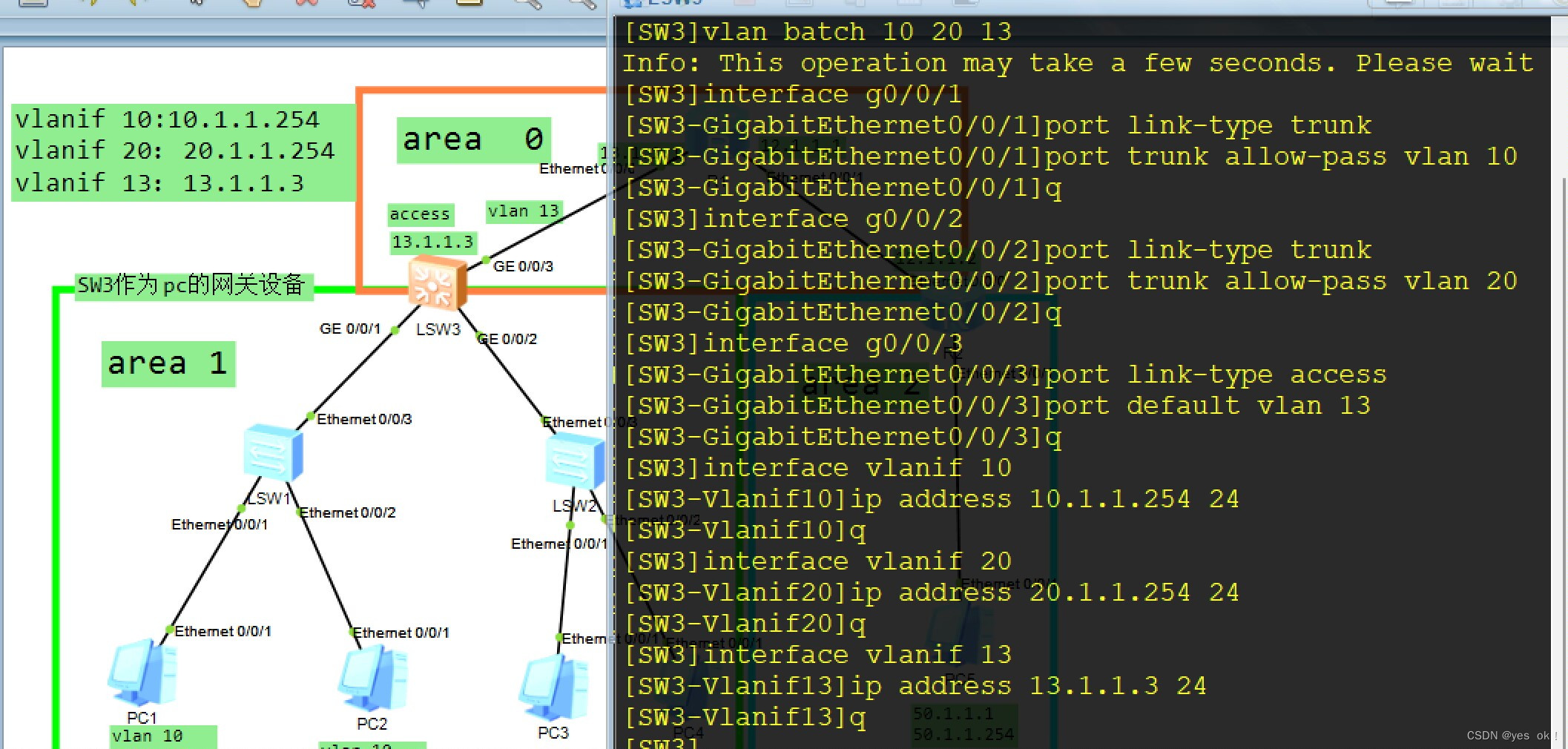Click the 'vlan 10' label under PC1

[x=148, y=736]
